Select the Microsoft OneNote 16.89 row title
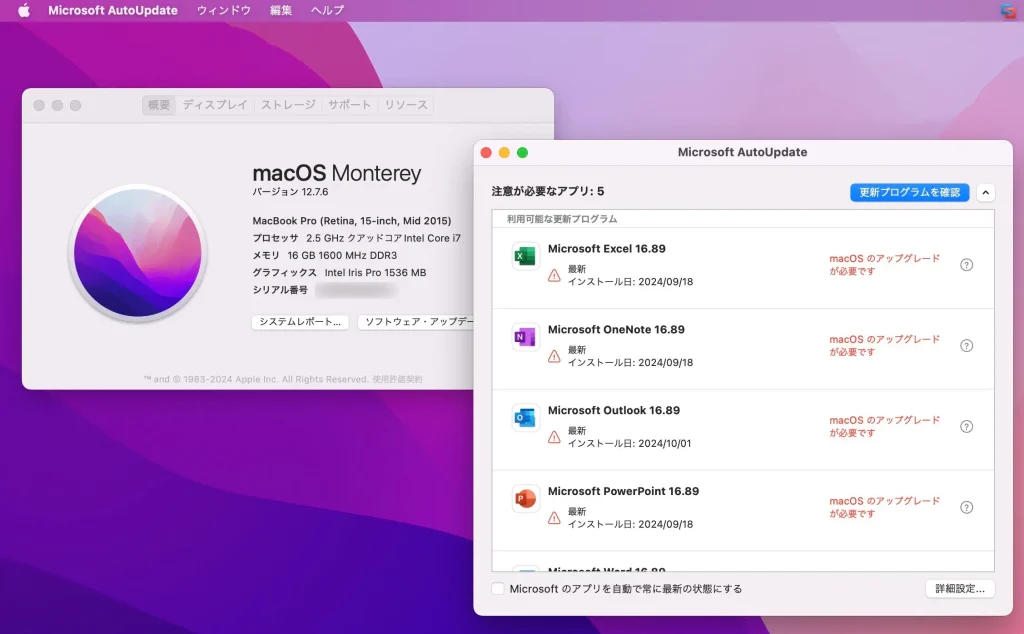 tap(616, 330)
